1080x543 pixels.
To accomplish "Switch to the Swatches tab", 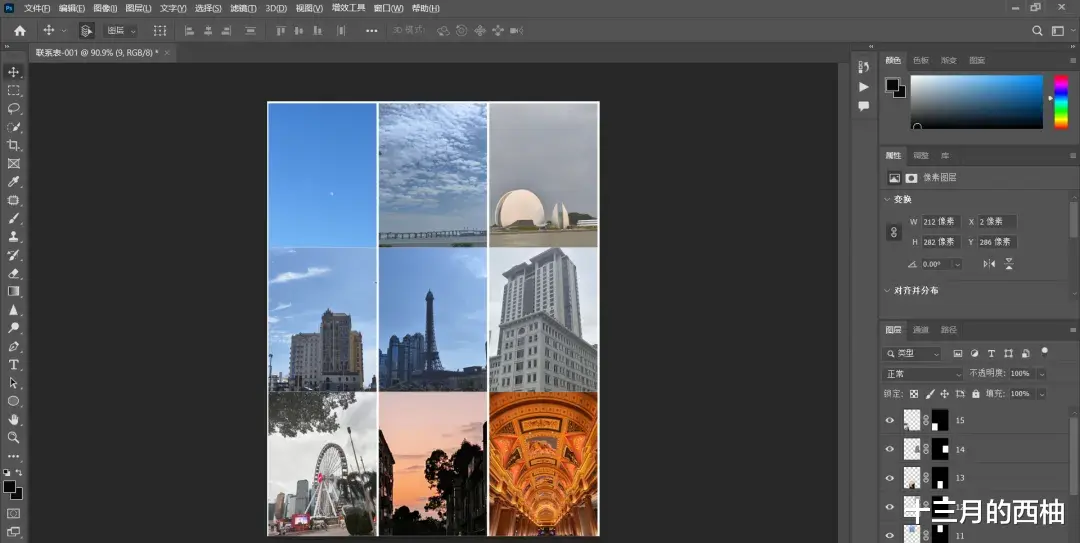I will [x=921, y=61].
